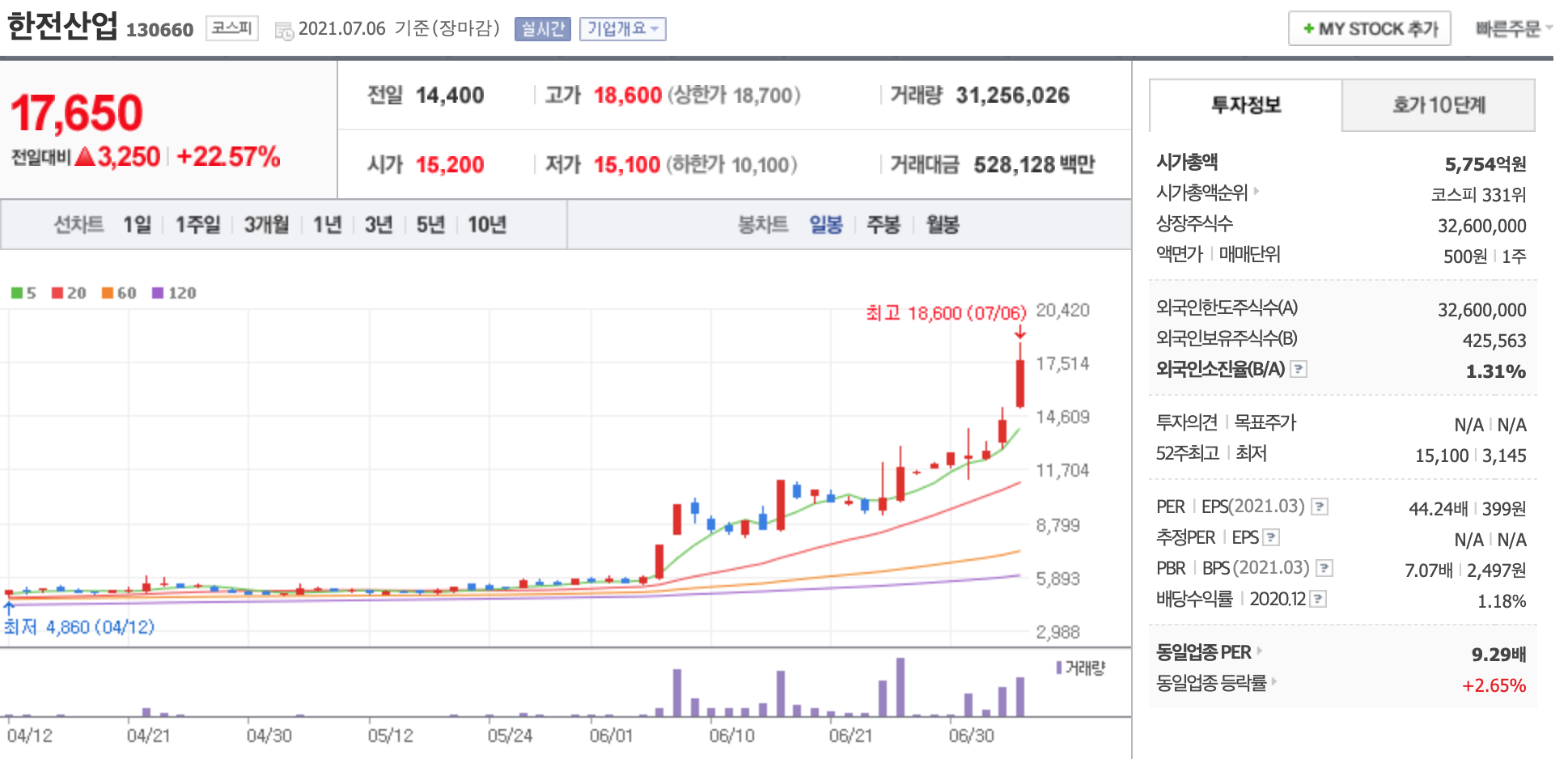
Task: Click orange 60-day moving average legend
Action: [x=119, y=293]
